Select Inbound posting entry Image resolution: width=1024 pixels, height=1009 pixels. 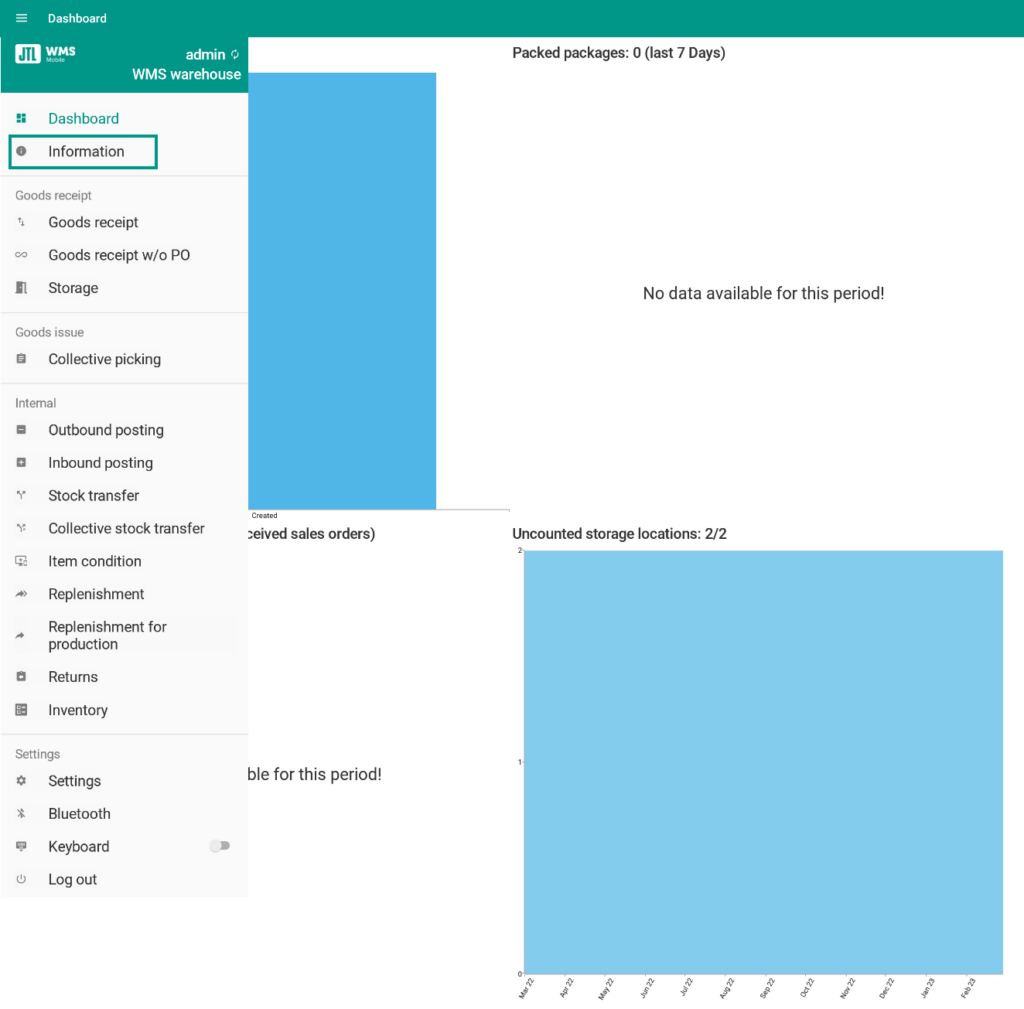tap(100, 463)
